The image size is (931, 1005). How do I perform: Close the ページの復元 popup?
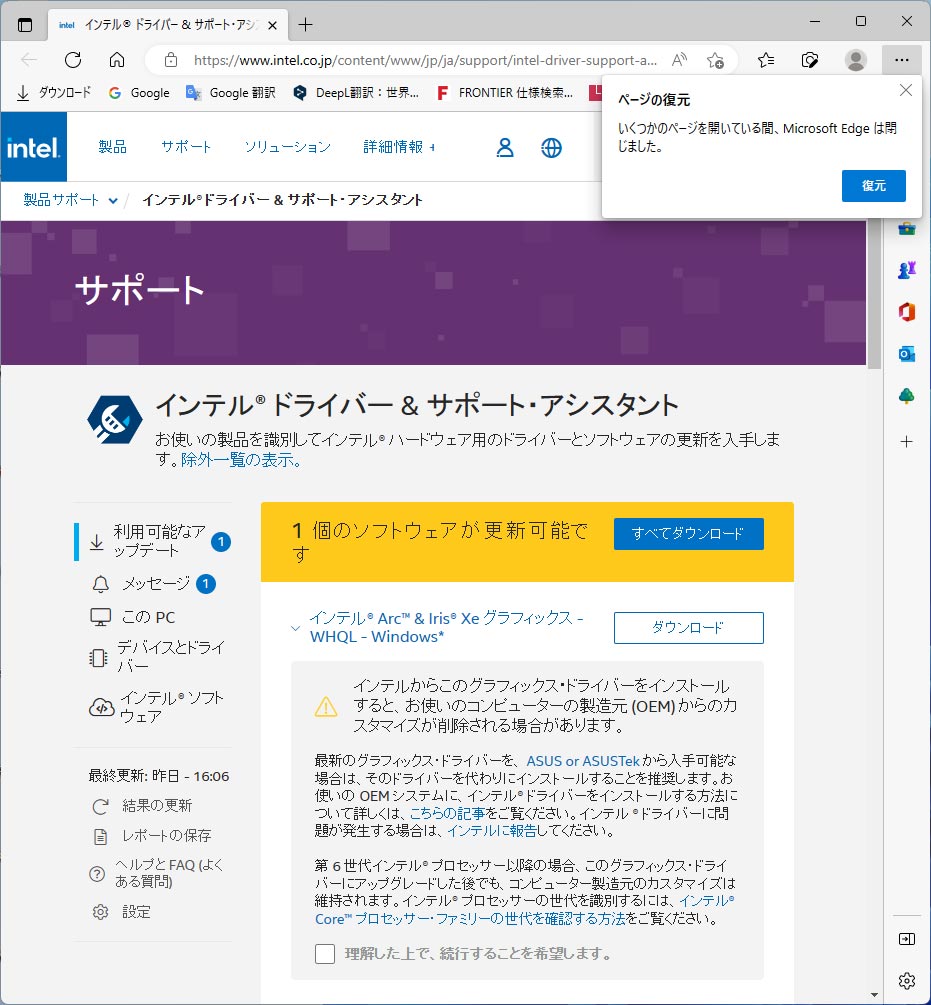[905, 90]
